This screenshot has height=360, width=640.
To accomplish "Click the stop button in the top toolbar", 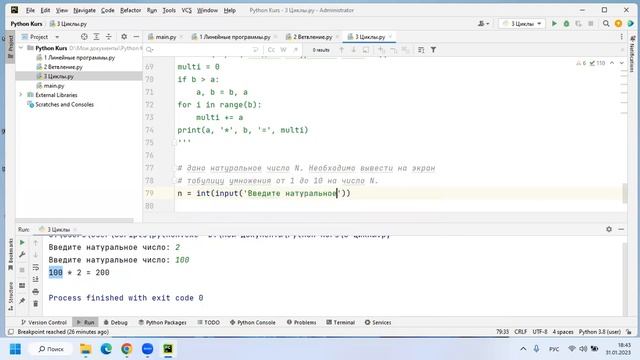I will [591, 24].
